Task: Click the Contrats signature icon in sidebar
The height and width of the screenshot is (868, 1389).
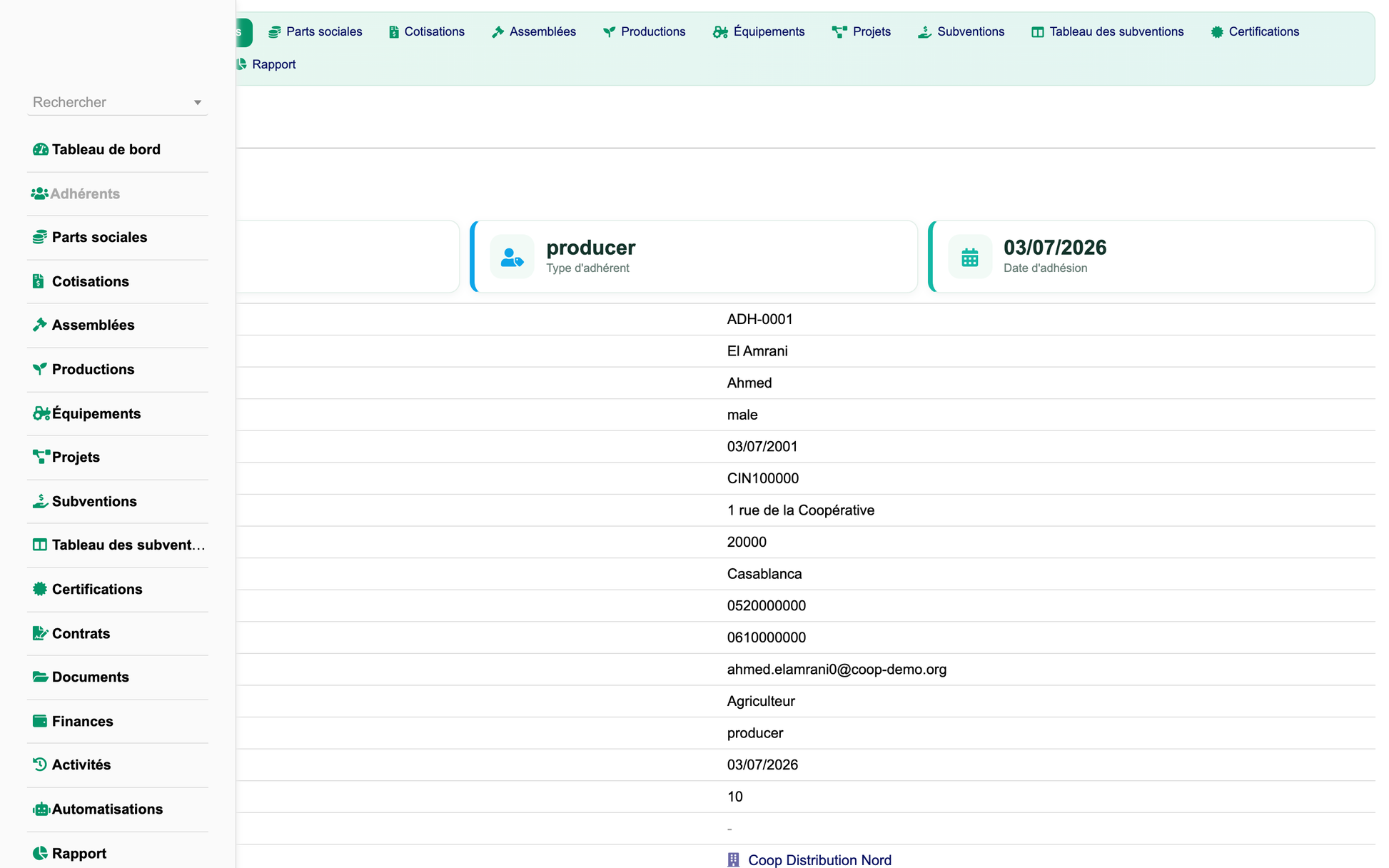Action: tap(41, 633)
